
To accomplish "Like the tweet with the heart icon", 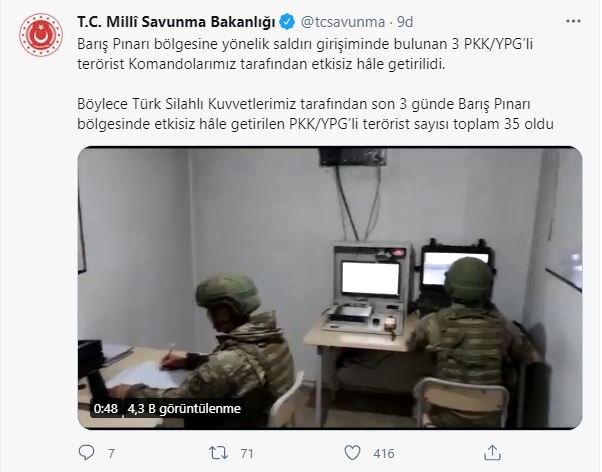I will click(x=352, y=452).
